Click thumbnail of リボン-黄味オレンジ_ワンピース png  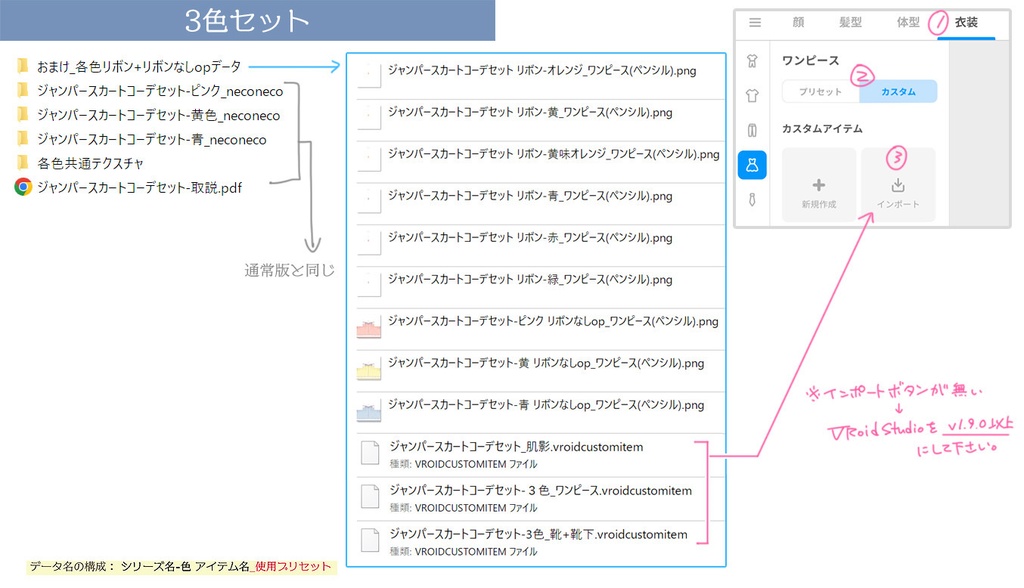[x=369, y=159]
